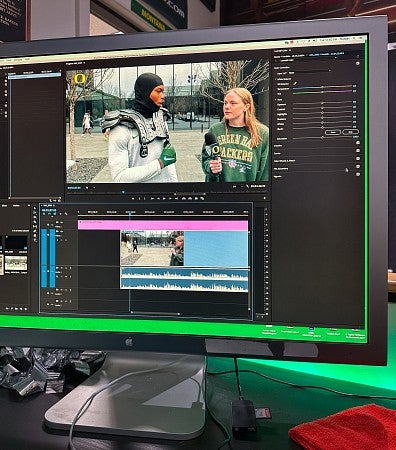Open the Input LUT dropdown
This screenshot has width=396, height=450.
pyautogui.click(x=310, y=72)
